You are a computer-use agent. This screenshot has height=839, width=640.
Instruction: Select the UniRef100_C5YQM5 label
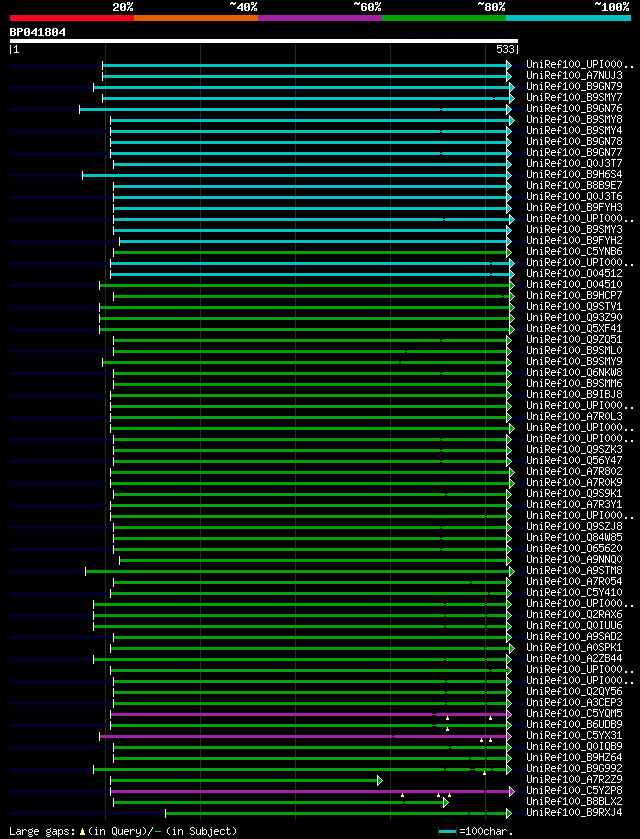coord(574,713)
